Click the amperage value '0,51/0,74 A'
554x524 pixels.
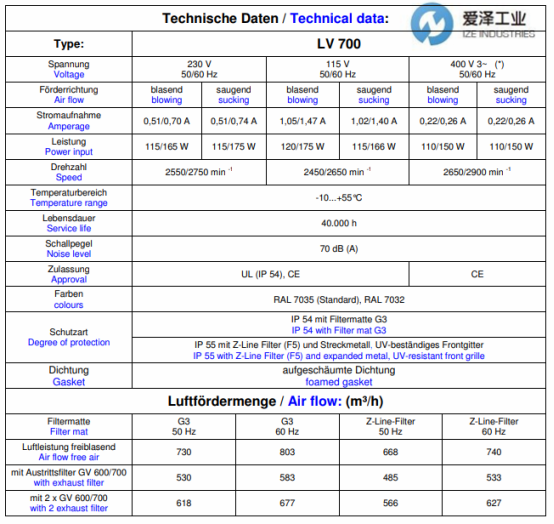(234, 121)
